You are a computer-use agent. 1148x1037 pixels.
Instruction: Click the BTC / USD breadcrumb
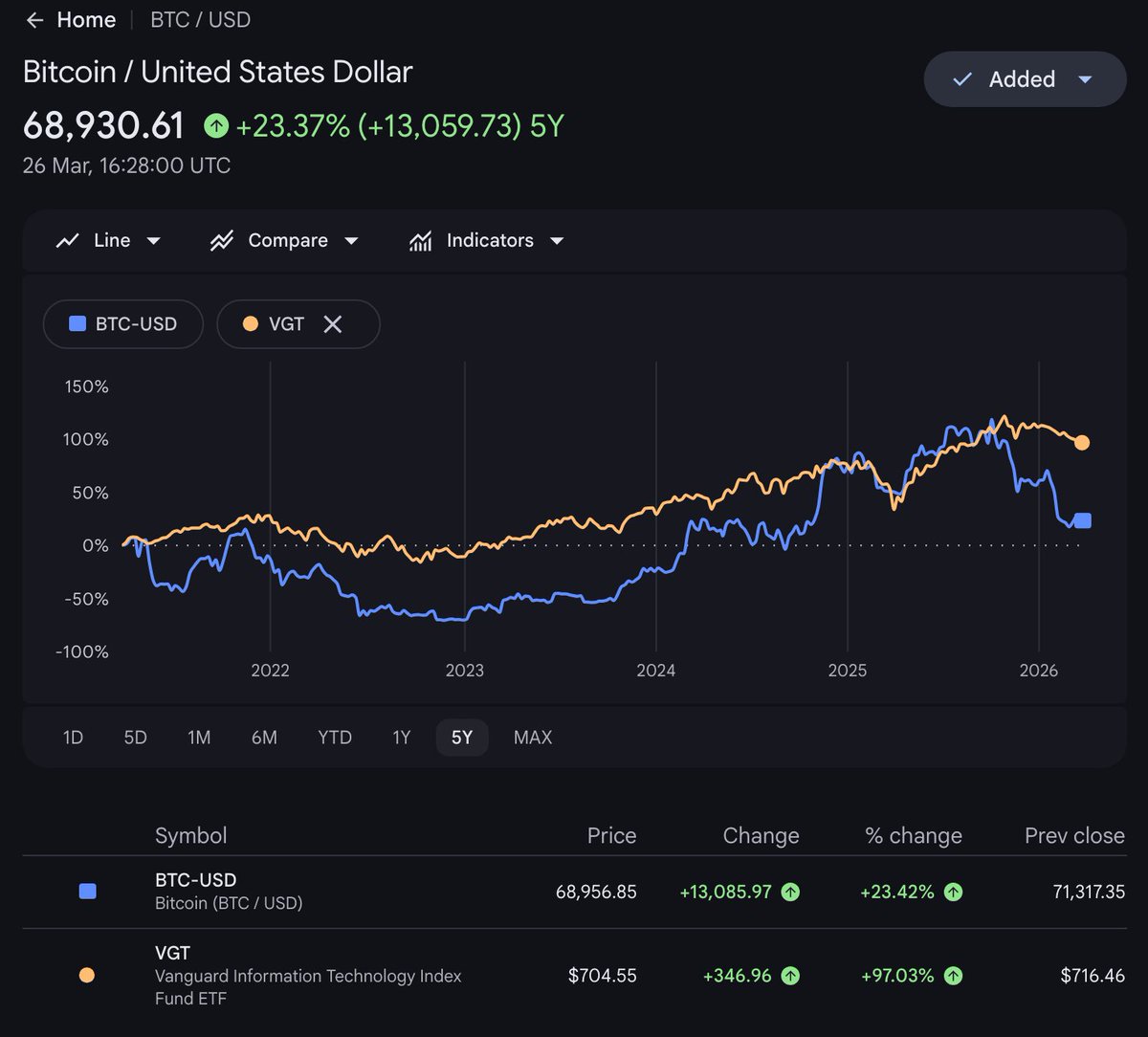(201, 20)
